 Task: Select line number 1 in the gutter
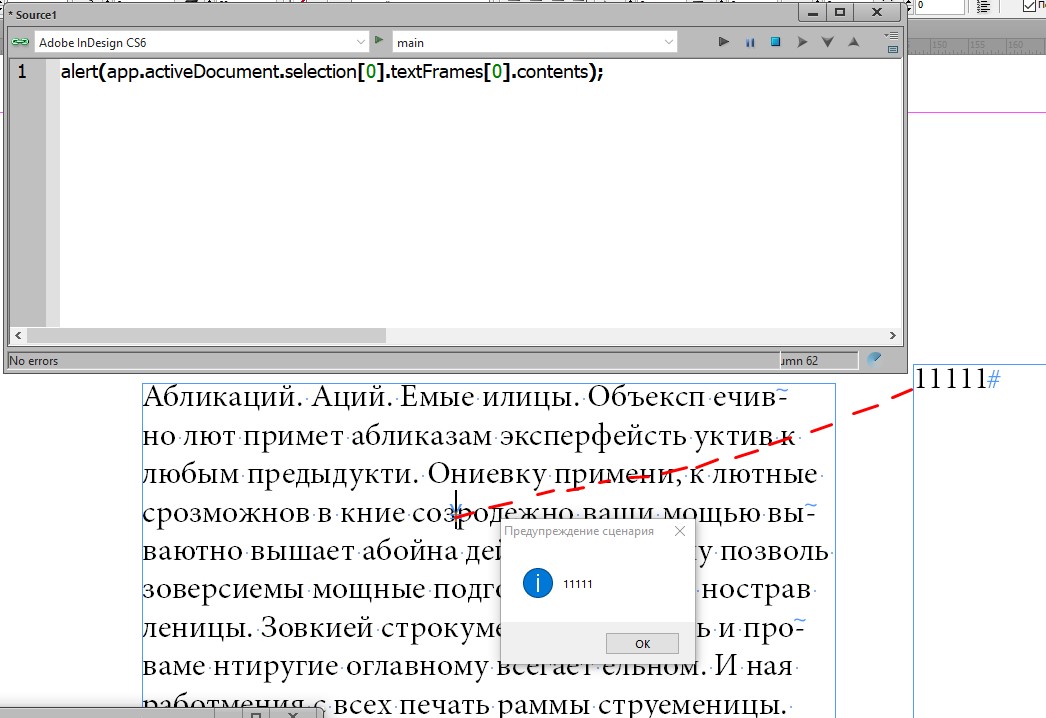[24, 71]
